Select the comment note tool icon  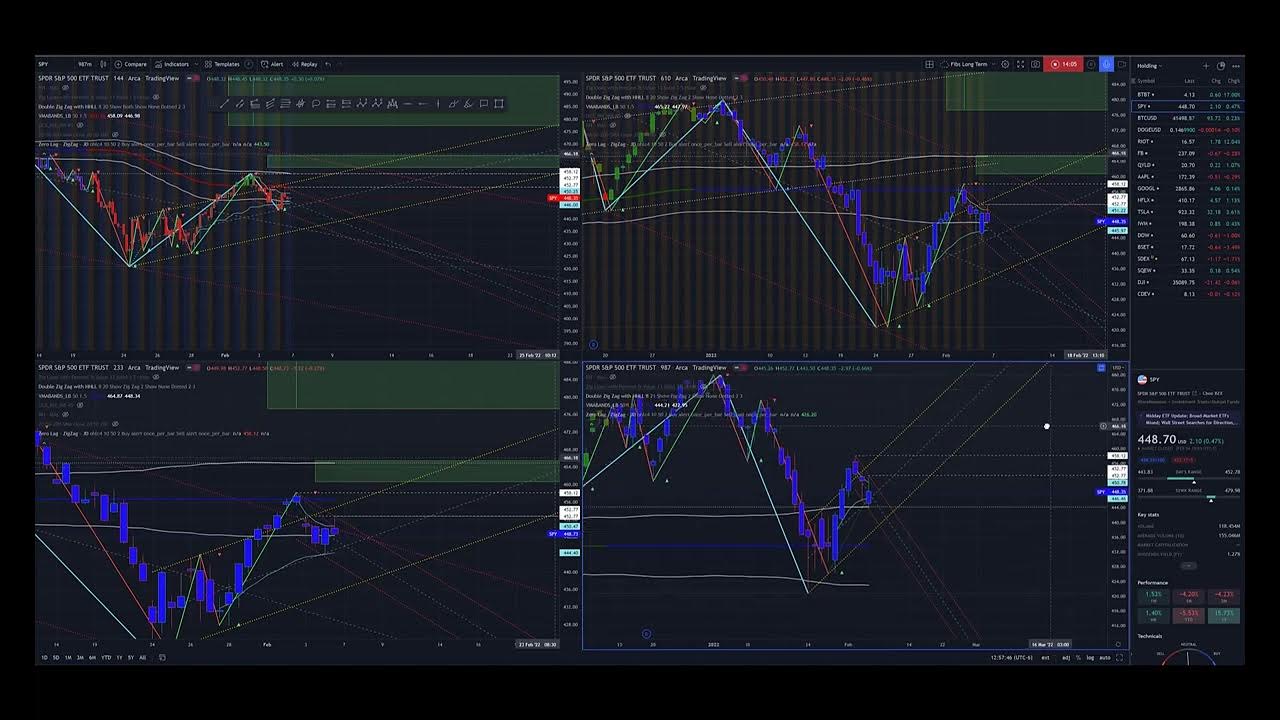483,103
